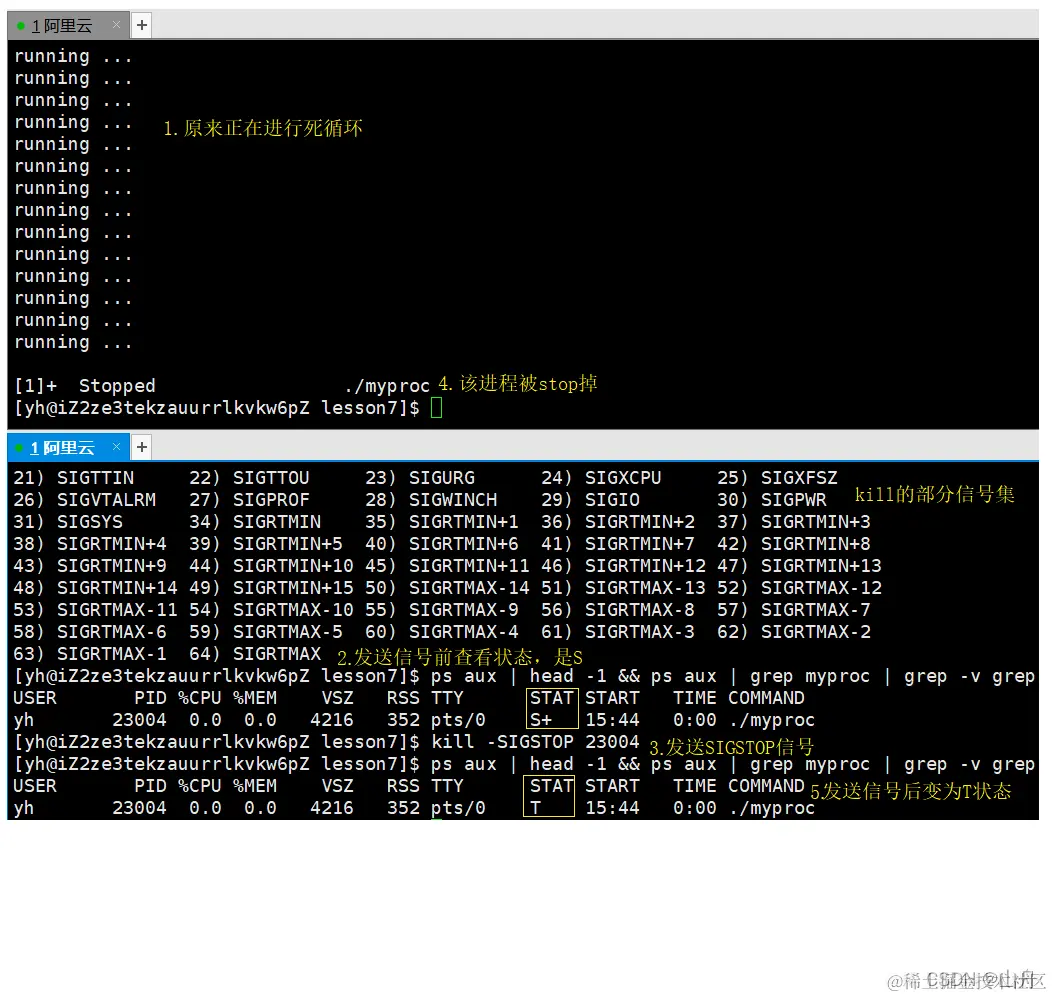Screen dimensions: 1053x998
Task: Click the 'pts/0' TTY value in the last row
Action: [458, 808]
